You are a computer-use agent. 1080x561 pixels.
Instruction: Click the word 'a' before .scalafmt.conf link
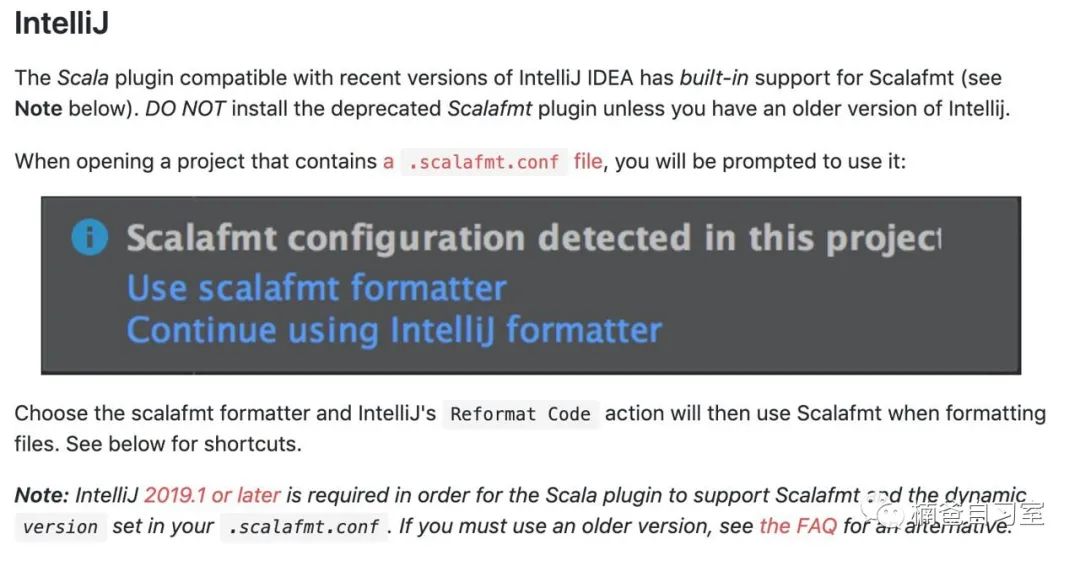pyautogui.click(x=388, y=162)
